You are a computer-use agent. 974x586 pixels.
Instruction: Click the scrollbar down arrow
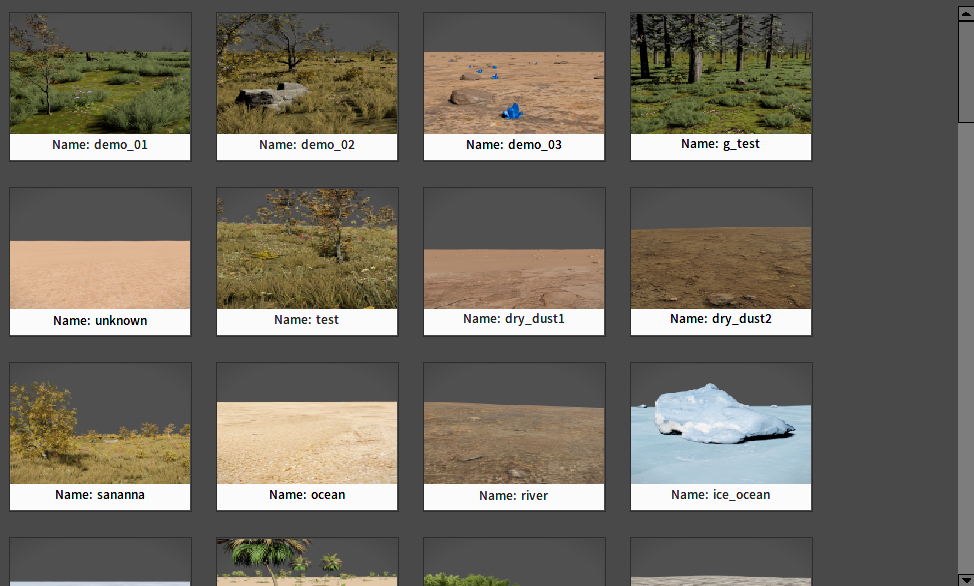click(967, 579)
